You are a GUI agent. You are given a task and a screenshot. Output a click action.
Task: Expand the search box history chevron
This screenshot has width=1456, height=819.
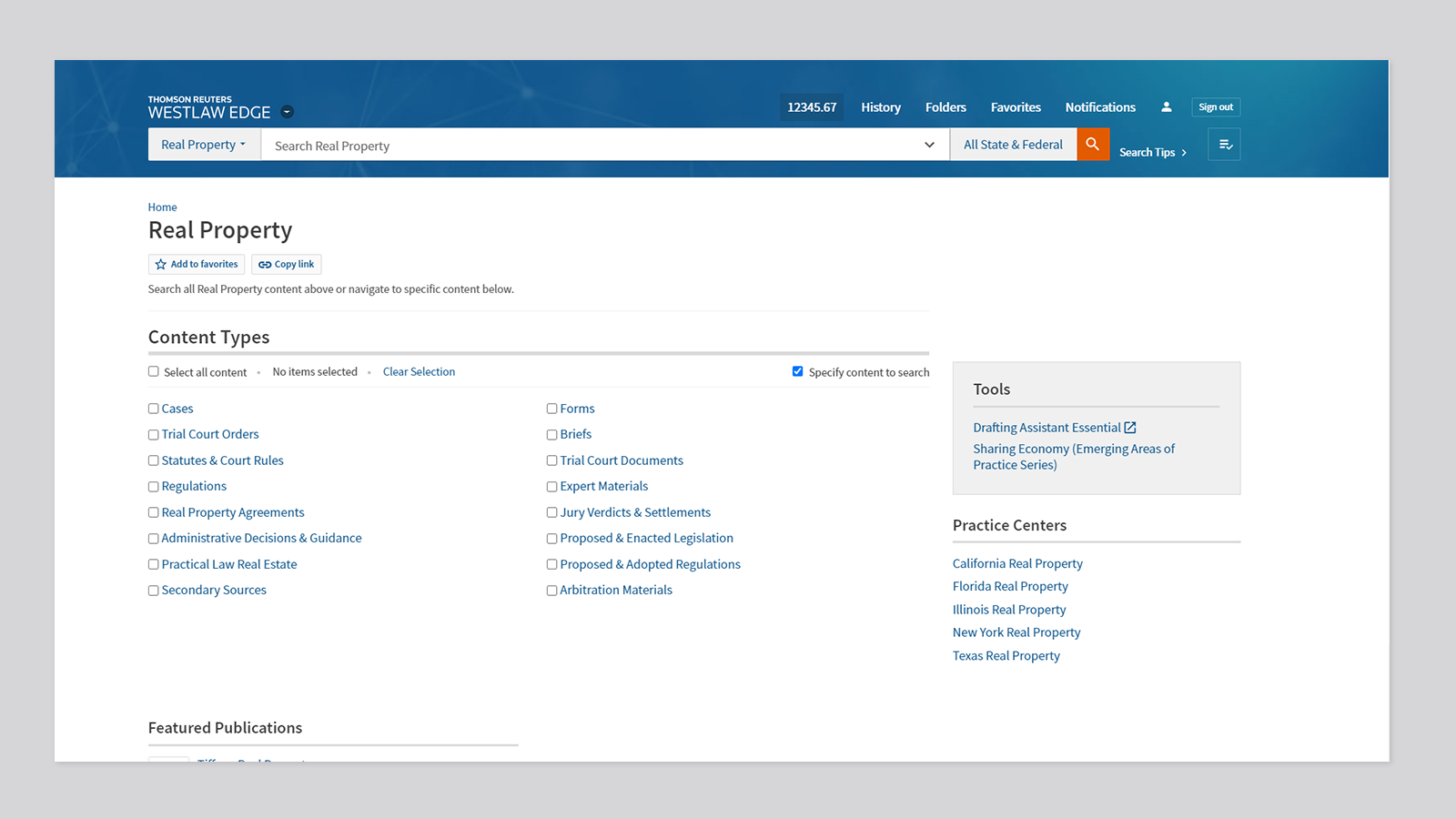929,145
